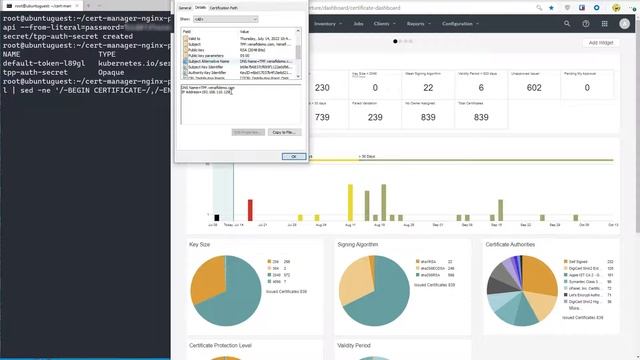
Task: Expand the Clients menu
Action: [384, 24]
